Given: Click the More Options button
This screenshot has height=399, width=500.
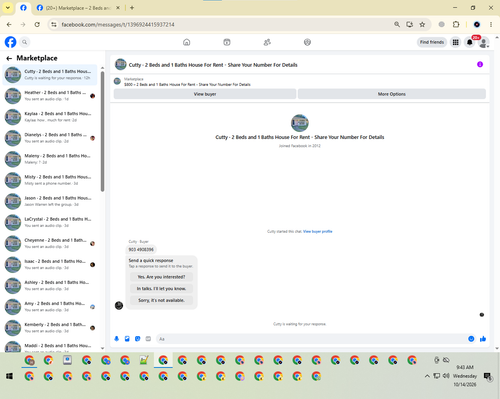Looking at the screenshot, I should coord(392,94).
